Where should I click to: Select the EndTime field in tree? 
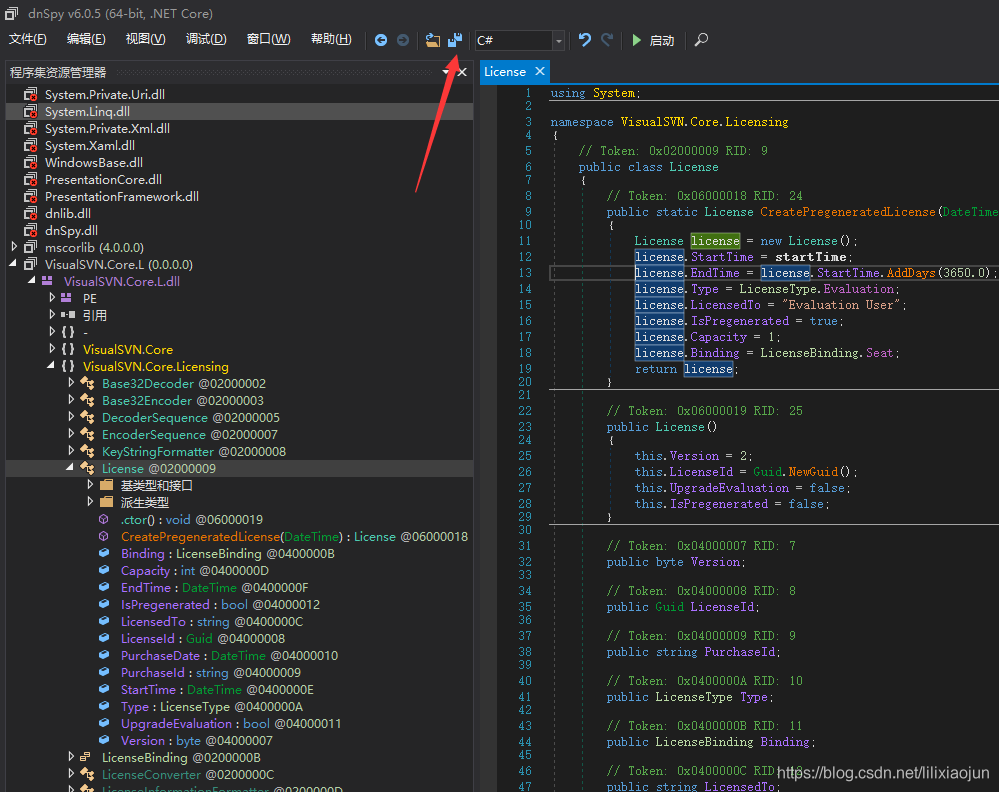coord(146,588)
